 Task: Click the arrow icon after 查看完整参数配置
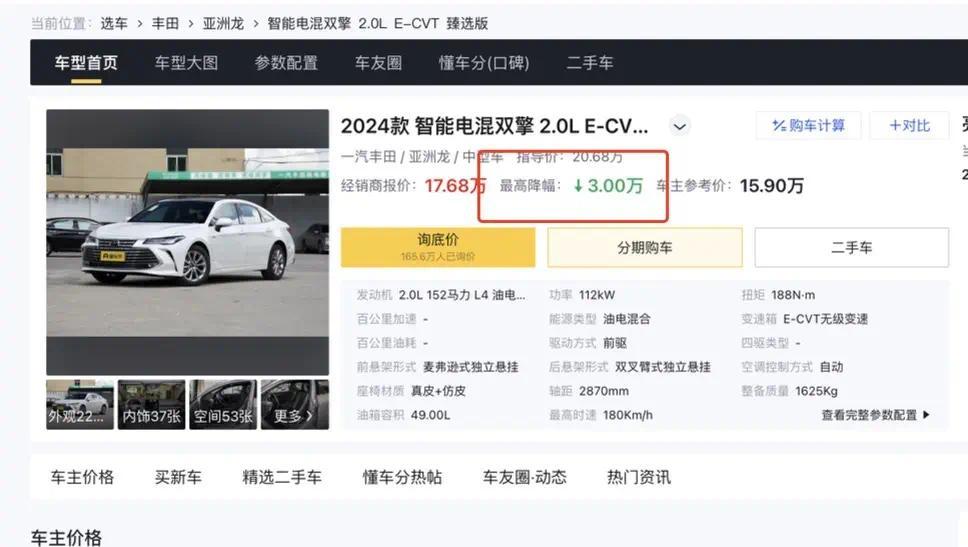click(x=926, y=415)
